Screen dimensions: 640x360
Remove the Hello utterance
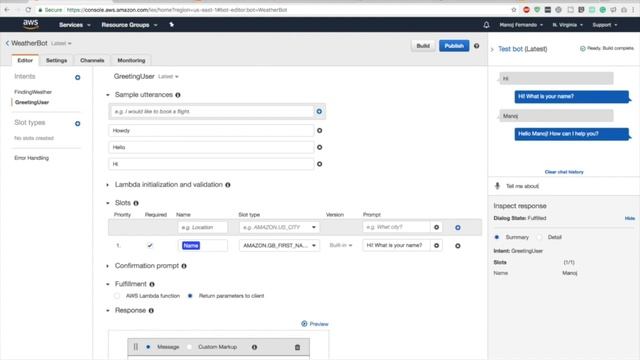point(320,147)
